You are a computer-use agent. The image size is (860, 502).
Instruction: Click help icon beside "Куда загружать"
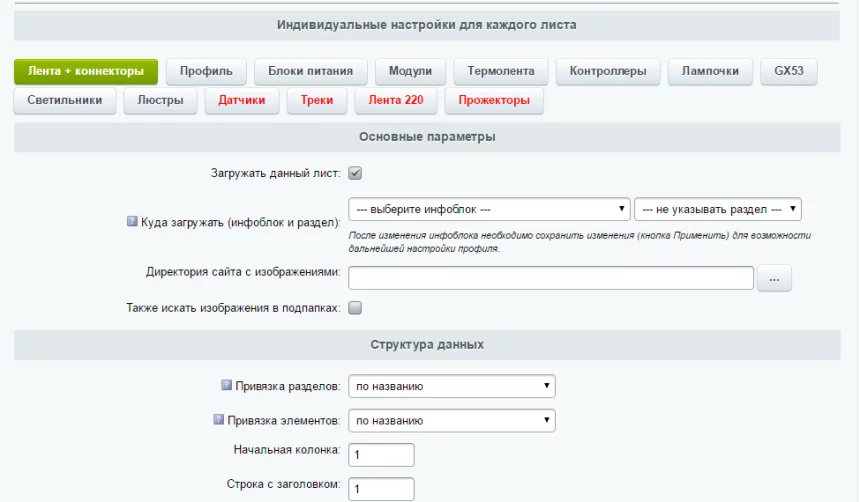tap(132, 221)
